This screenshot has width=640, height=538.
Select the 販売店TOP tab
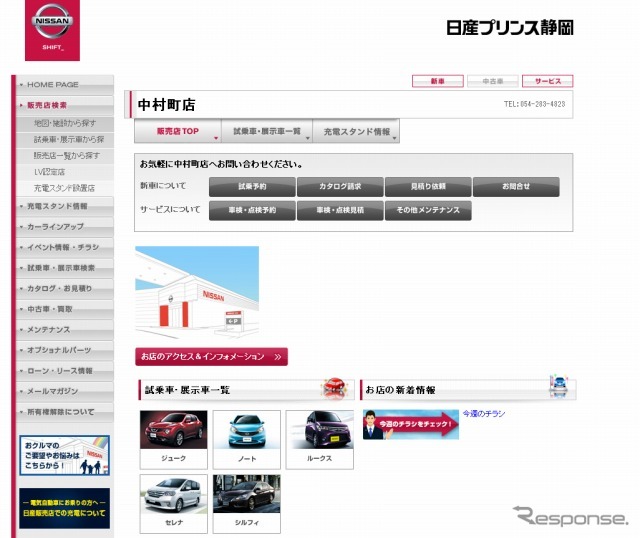(178, 131)
